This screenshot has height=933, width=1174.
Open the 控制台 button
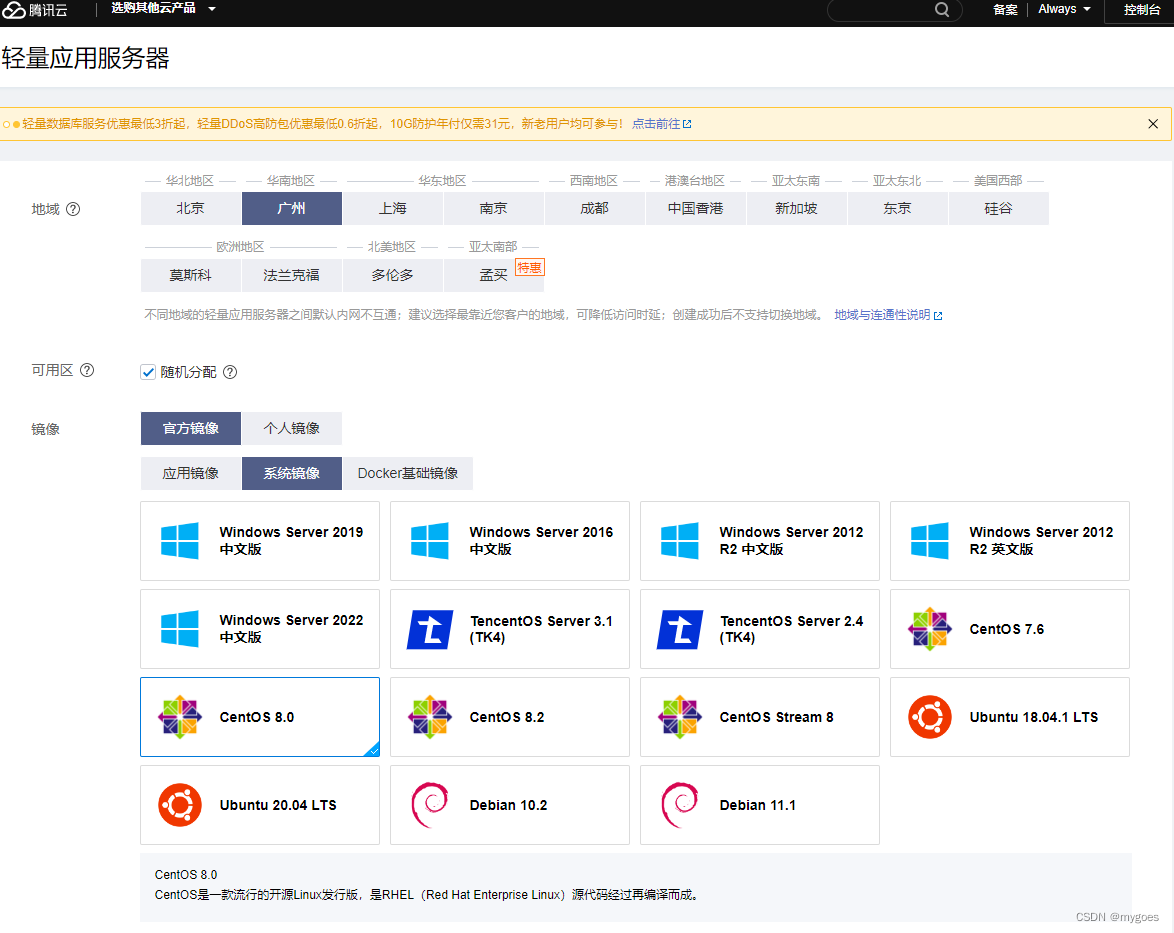1142,10
